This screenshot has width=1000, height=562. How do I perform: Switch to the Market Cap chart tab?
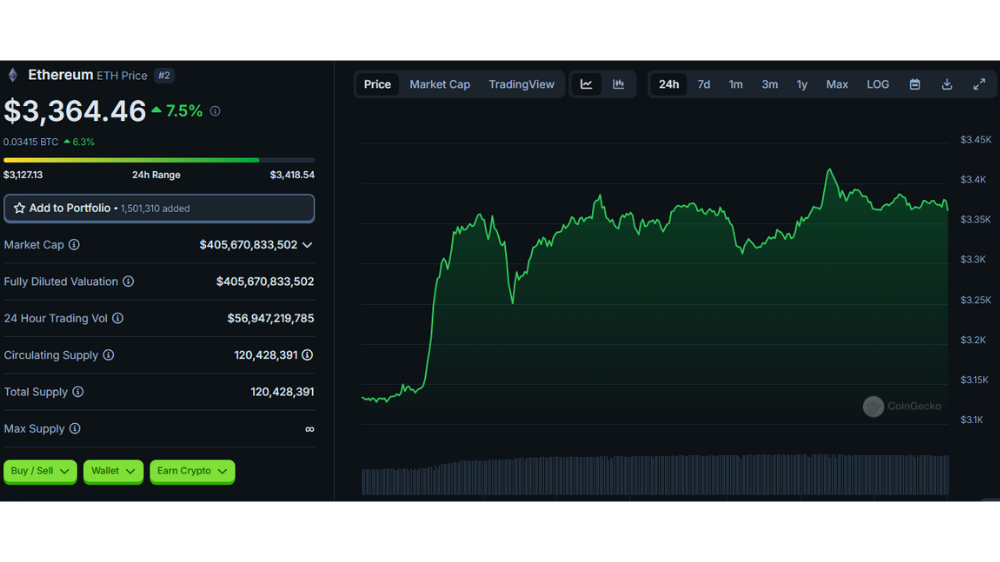click(x=439, y=84)
